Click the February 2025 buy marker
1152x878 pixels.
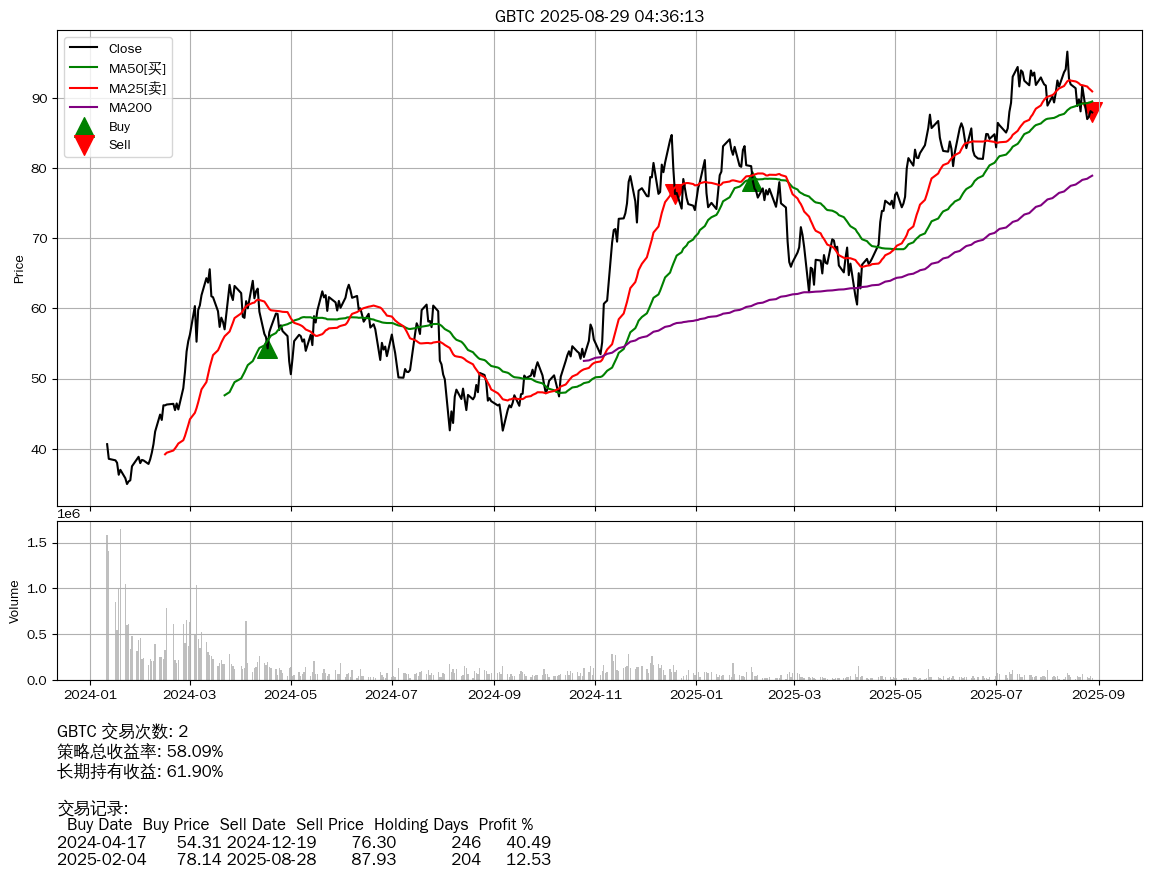pos(751,182)
